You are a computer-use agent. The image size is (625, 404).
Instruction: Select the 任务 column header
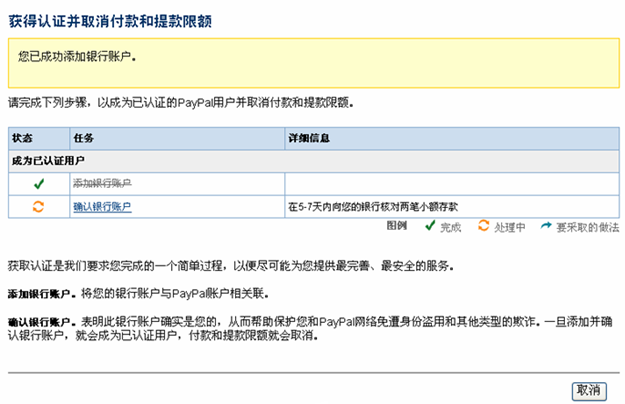click(84, 137)
